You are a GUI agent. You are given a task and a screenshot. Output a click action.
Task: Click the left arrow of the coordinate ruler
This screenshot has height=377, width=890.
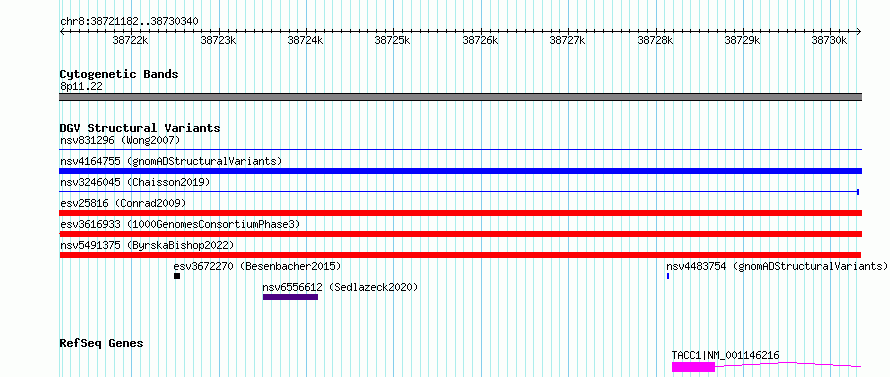point(63,31)
